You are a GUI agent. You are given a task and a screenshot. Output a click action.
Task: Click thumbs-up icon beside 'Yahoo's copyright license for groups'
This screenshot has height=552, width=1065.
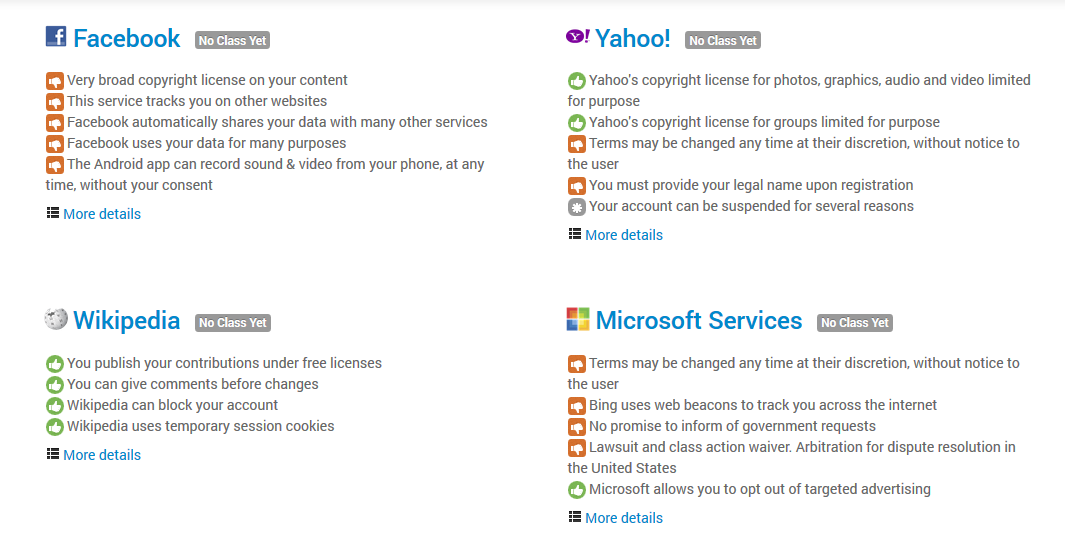point(577,123)
